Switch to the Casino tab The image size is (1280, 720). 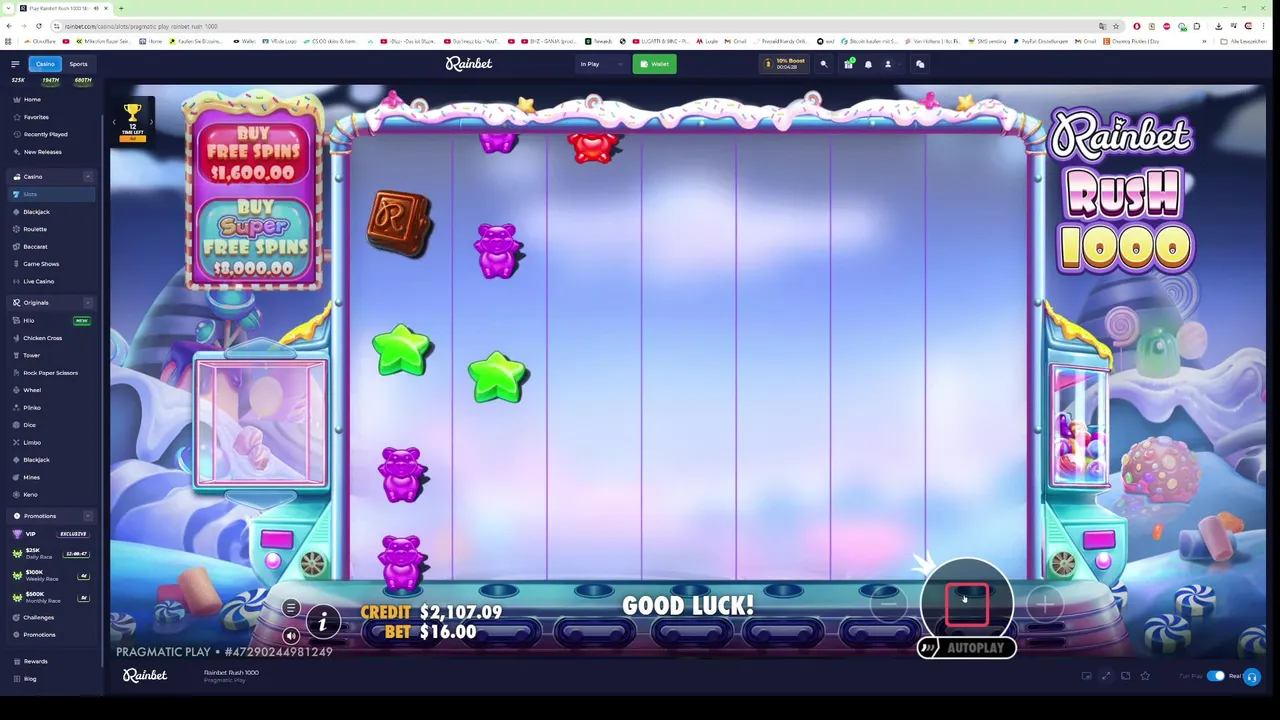(x=45, y=64)
